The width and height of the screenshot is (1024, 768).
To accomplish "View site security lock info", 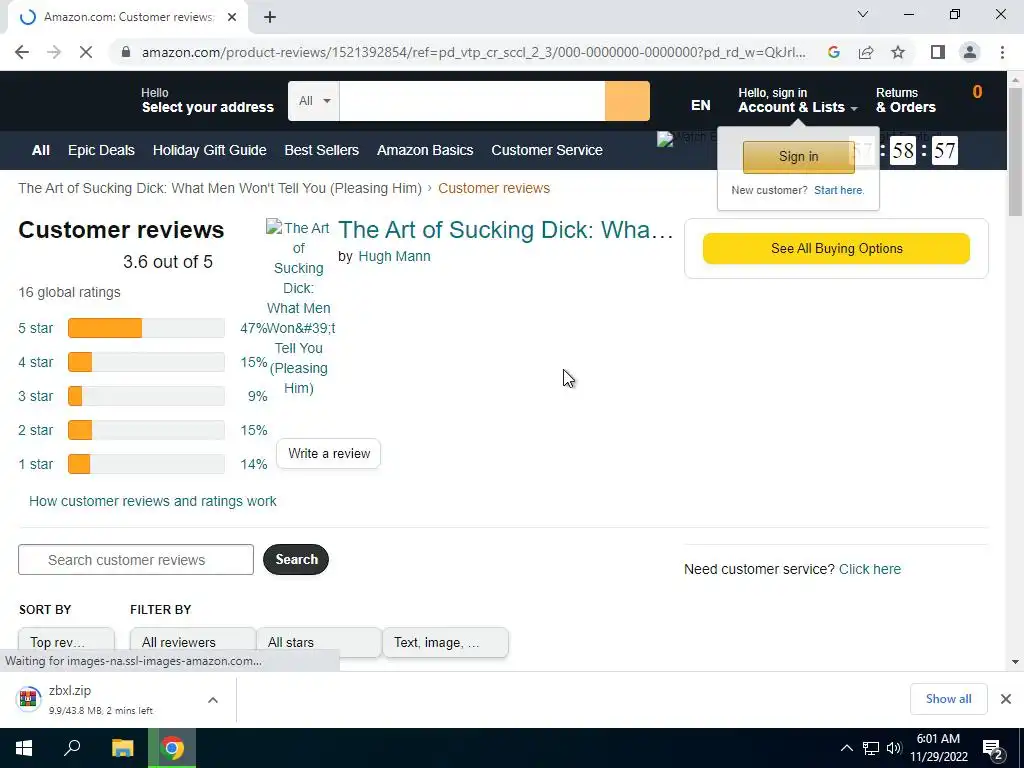I will coord(126,52).
